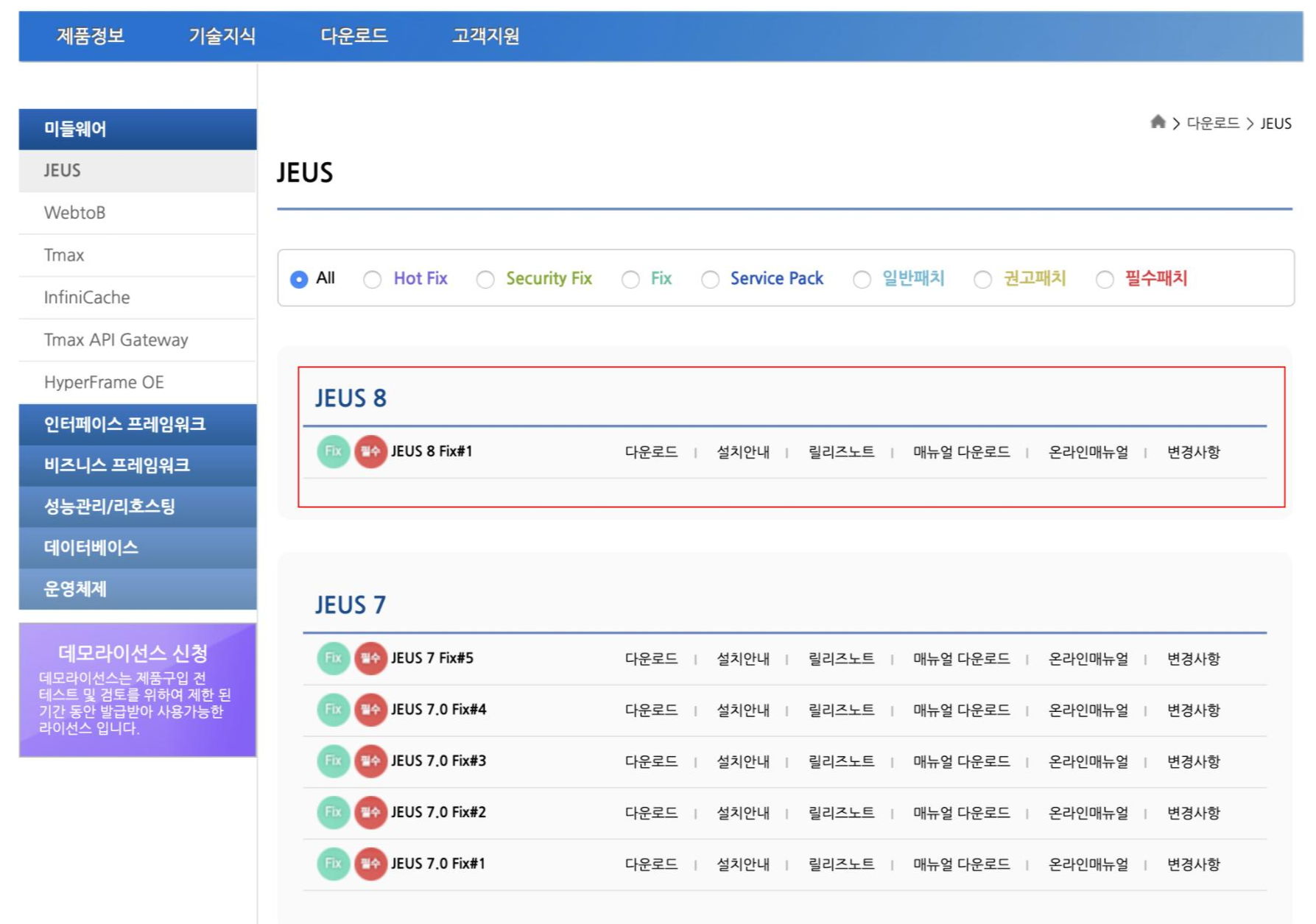
Task: Select the Fix filter radio button
Action: pos(630,279)
